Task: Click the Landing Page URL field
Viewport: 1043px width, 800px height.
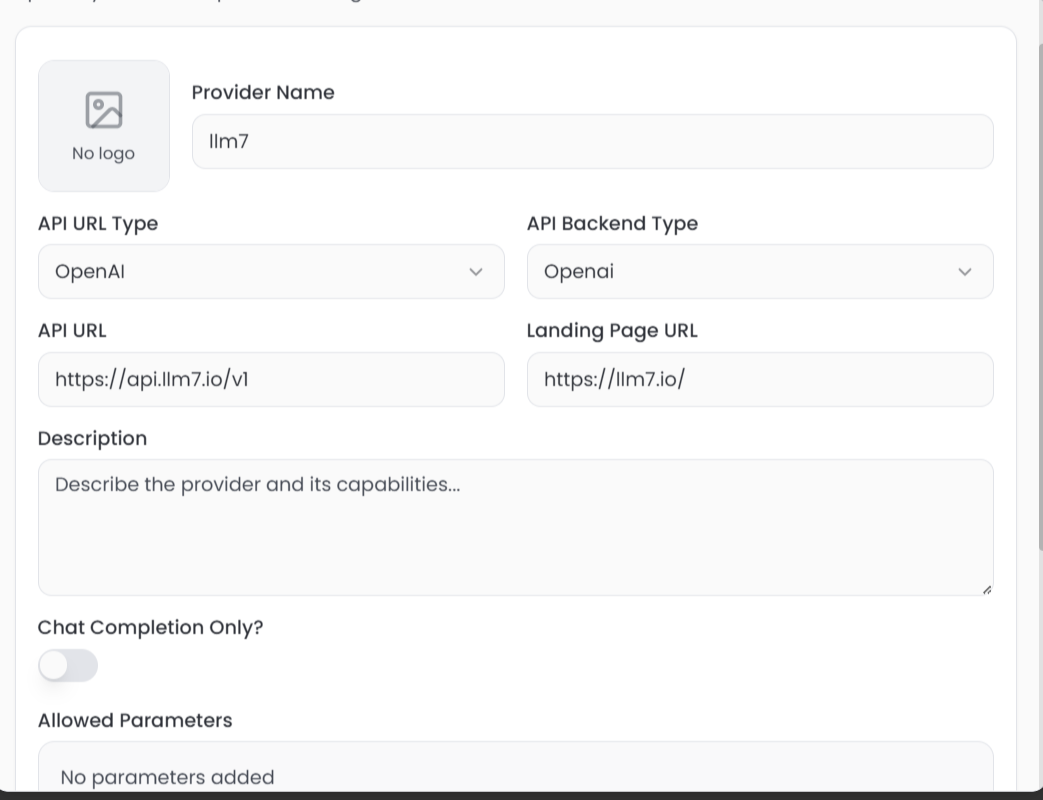Action: tap(760, 380)
